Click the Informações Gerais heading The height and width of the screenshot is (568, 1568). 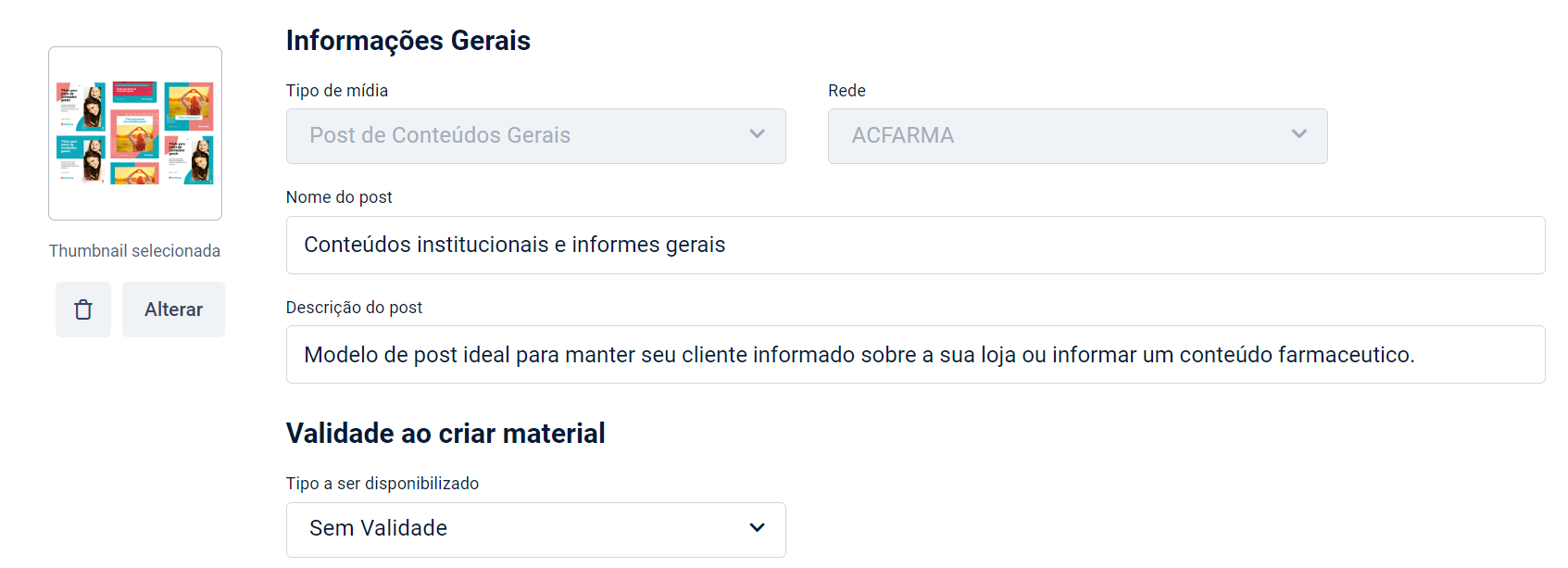coord(408,41)
